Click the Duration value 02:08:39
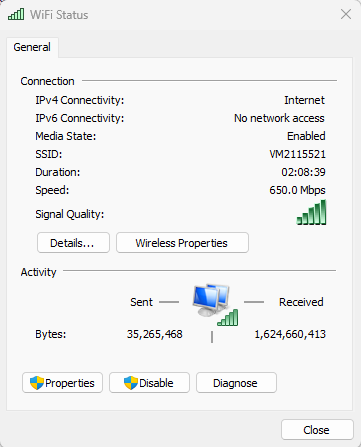The width and height of the screenshot is (361, 447). click(303, 172)
